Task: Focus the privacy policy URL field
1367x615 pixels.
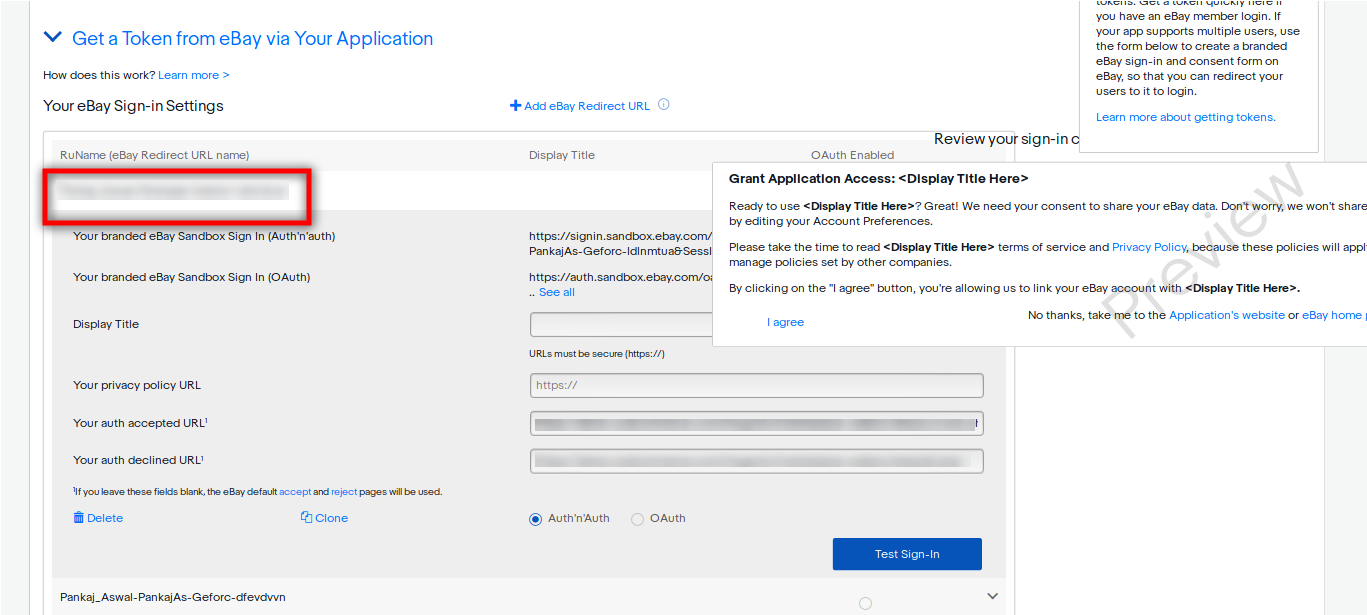Action: (756, 385)
